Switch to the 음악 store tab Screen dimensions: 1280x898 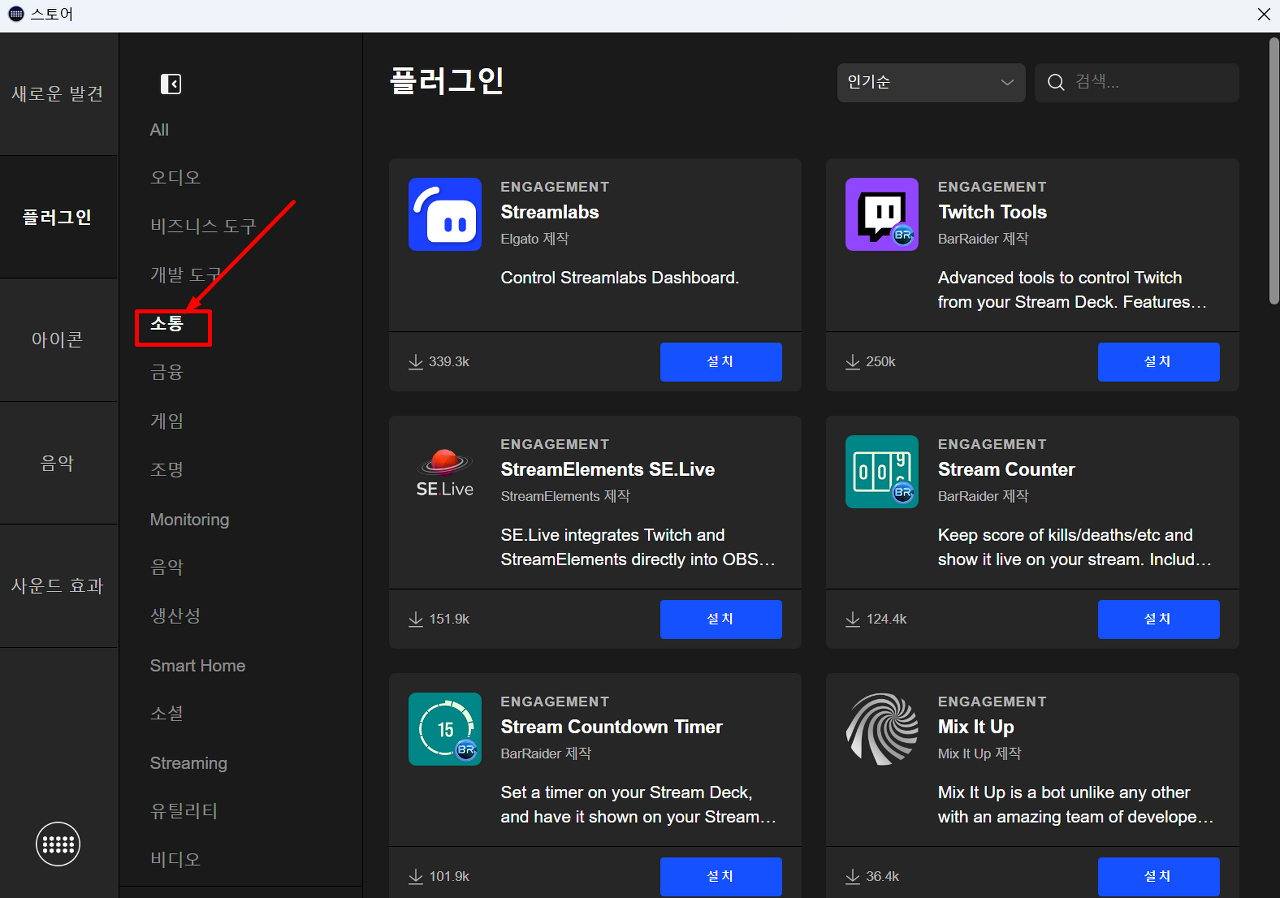[x=58, y=463]
